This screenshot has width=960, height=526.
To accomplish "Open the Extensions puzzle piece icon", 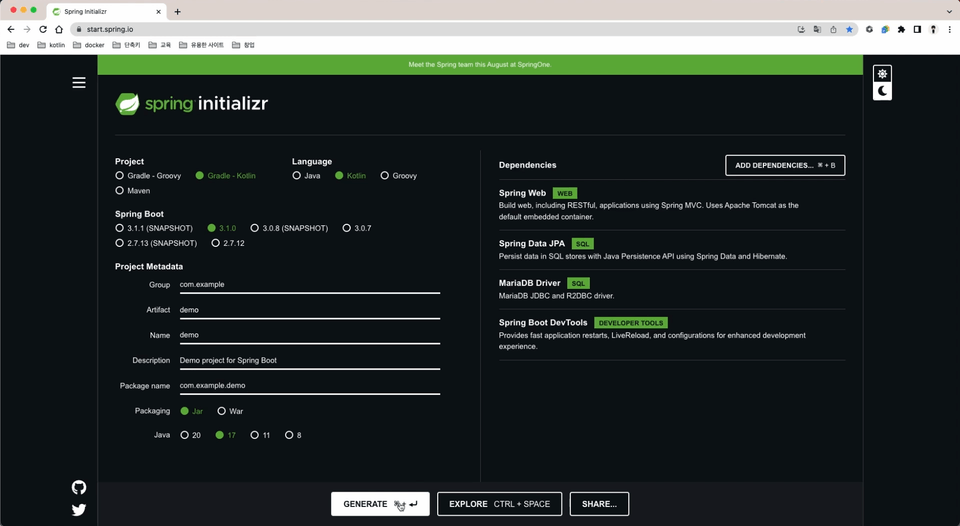I will coord(901,29).
